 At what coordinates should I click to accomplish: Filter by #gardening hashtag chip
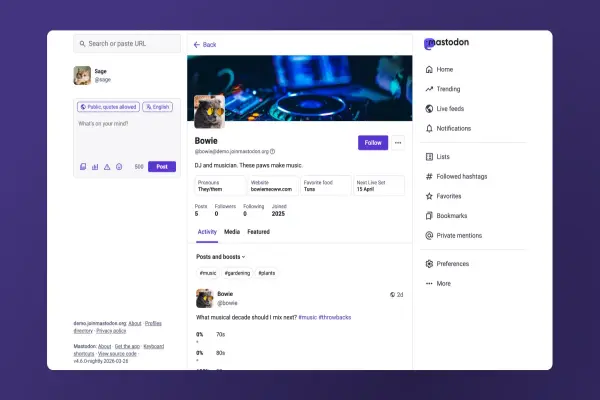tap(237, 273)
